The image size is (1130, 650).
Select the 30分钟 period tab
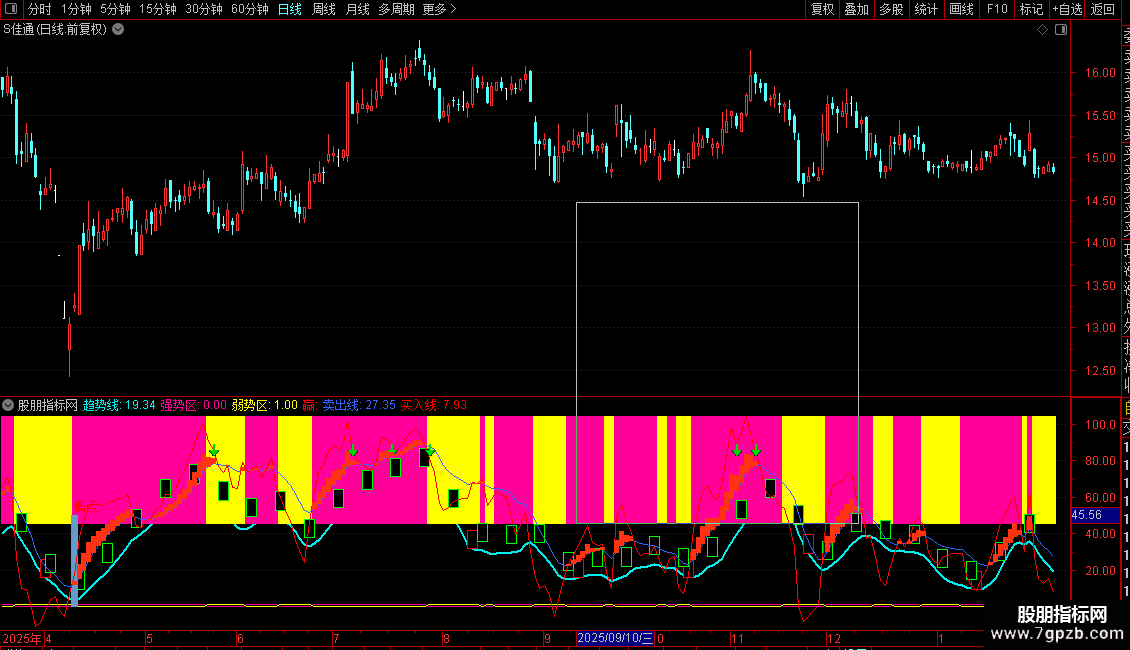[204, 9]
